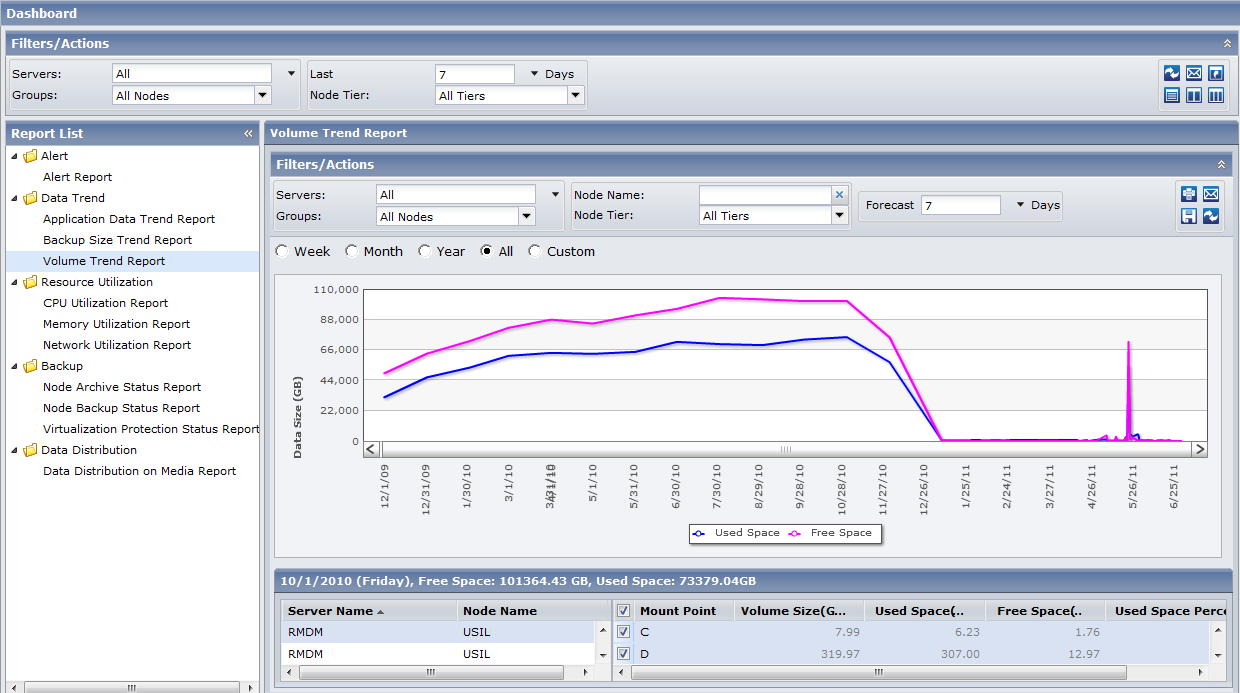Uncheck the checkbox for mount point C
Image resolution: width=1240 pixels, height=693 pixels.
[x=624, y=632]
